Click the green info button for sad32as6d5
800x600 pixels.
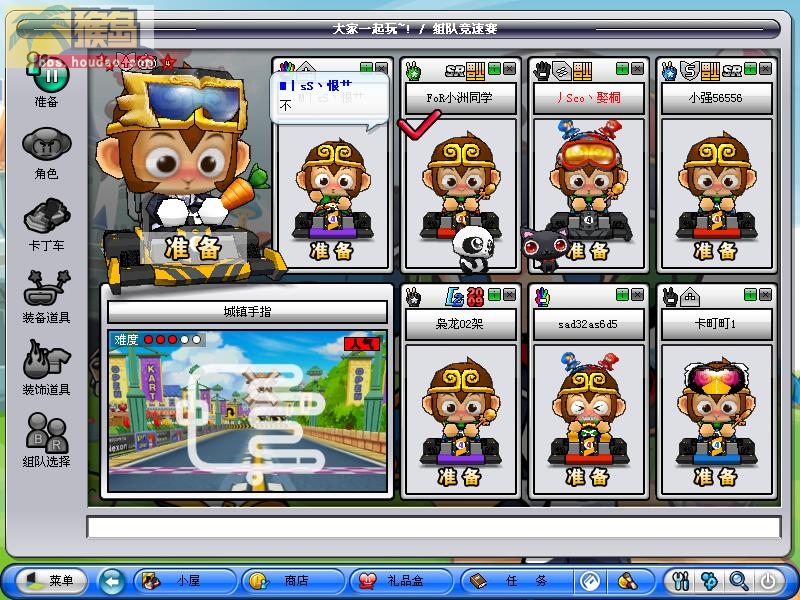point(622,294)
